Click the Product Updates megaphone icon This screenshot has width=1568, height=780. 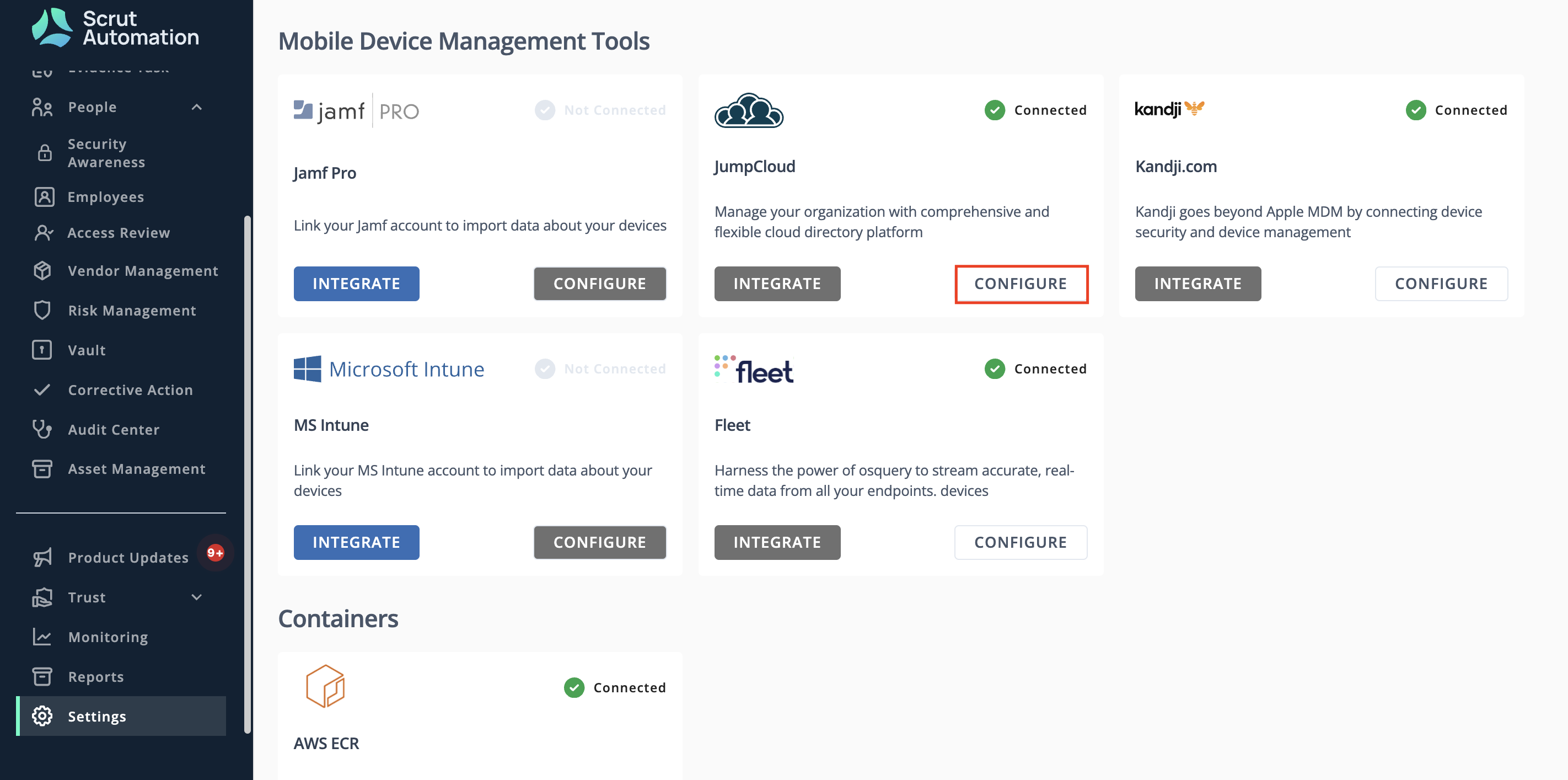pyautogui.click(x=42, y=557)
